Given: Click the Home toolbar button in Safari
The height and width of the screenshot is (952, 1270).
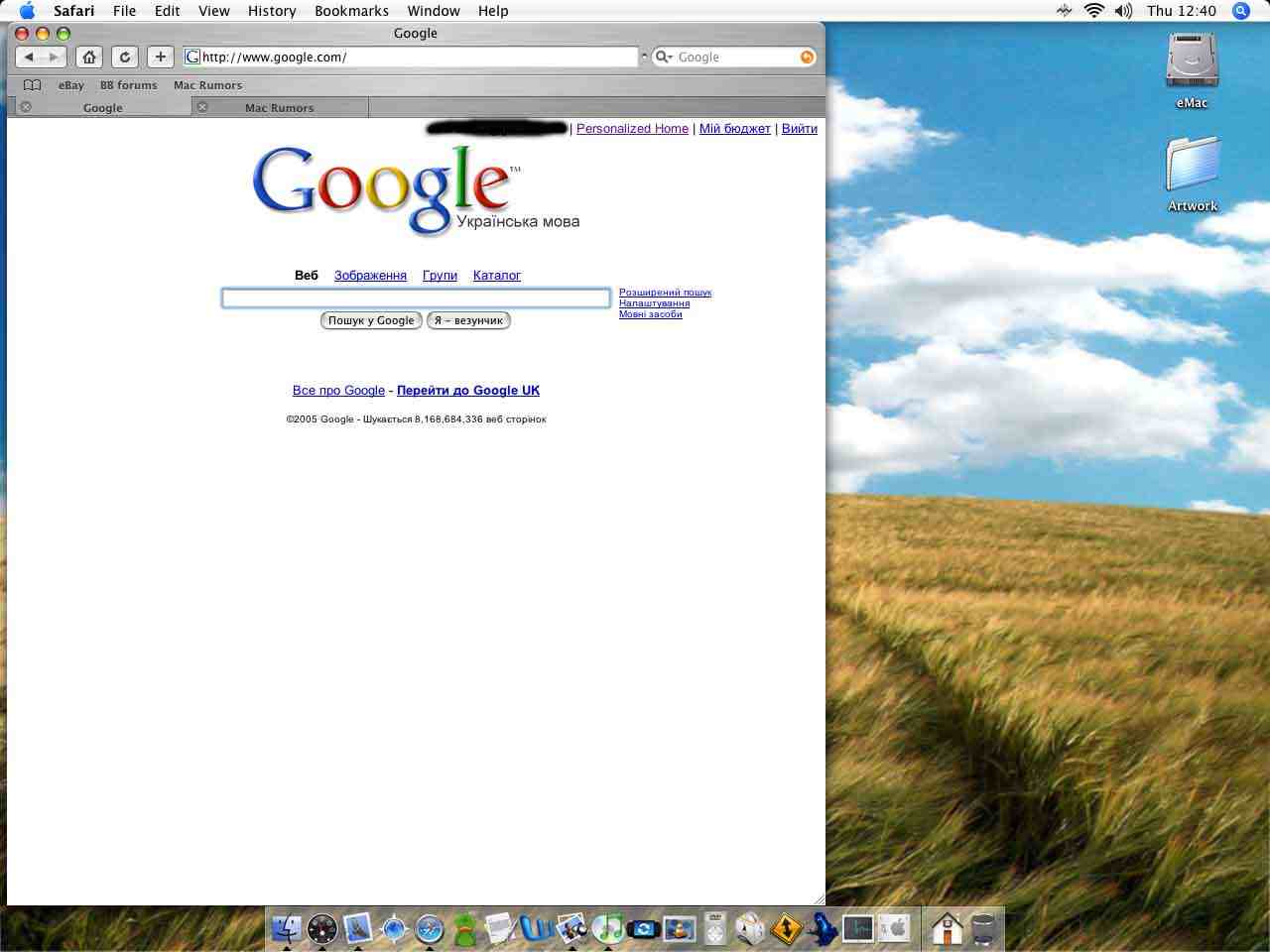Looking at the screenshot, I should click(x=89, y=57).
